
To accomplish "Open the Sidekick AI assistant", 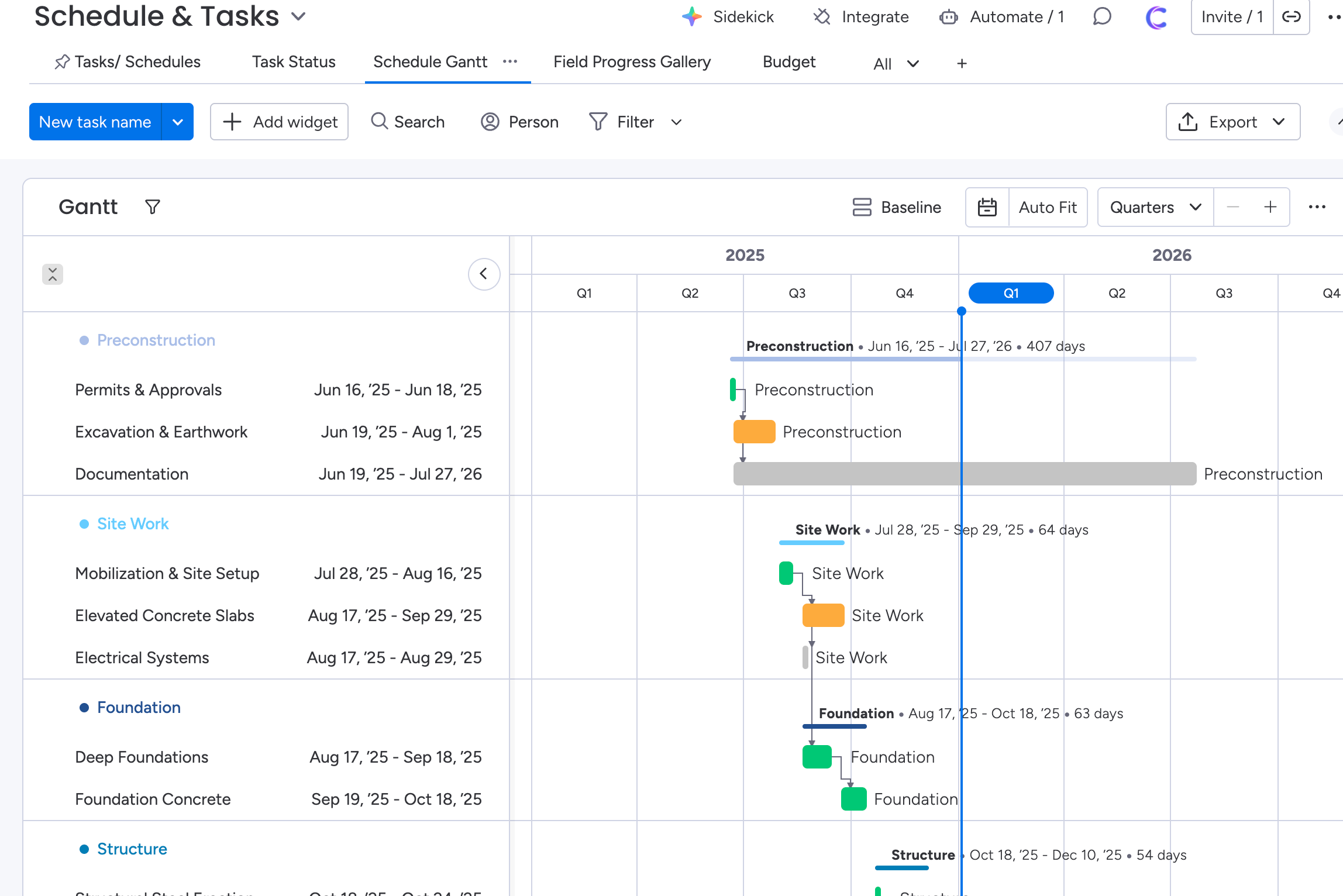I will pyautogui.click(x=728, y=17).
